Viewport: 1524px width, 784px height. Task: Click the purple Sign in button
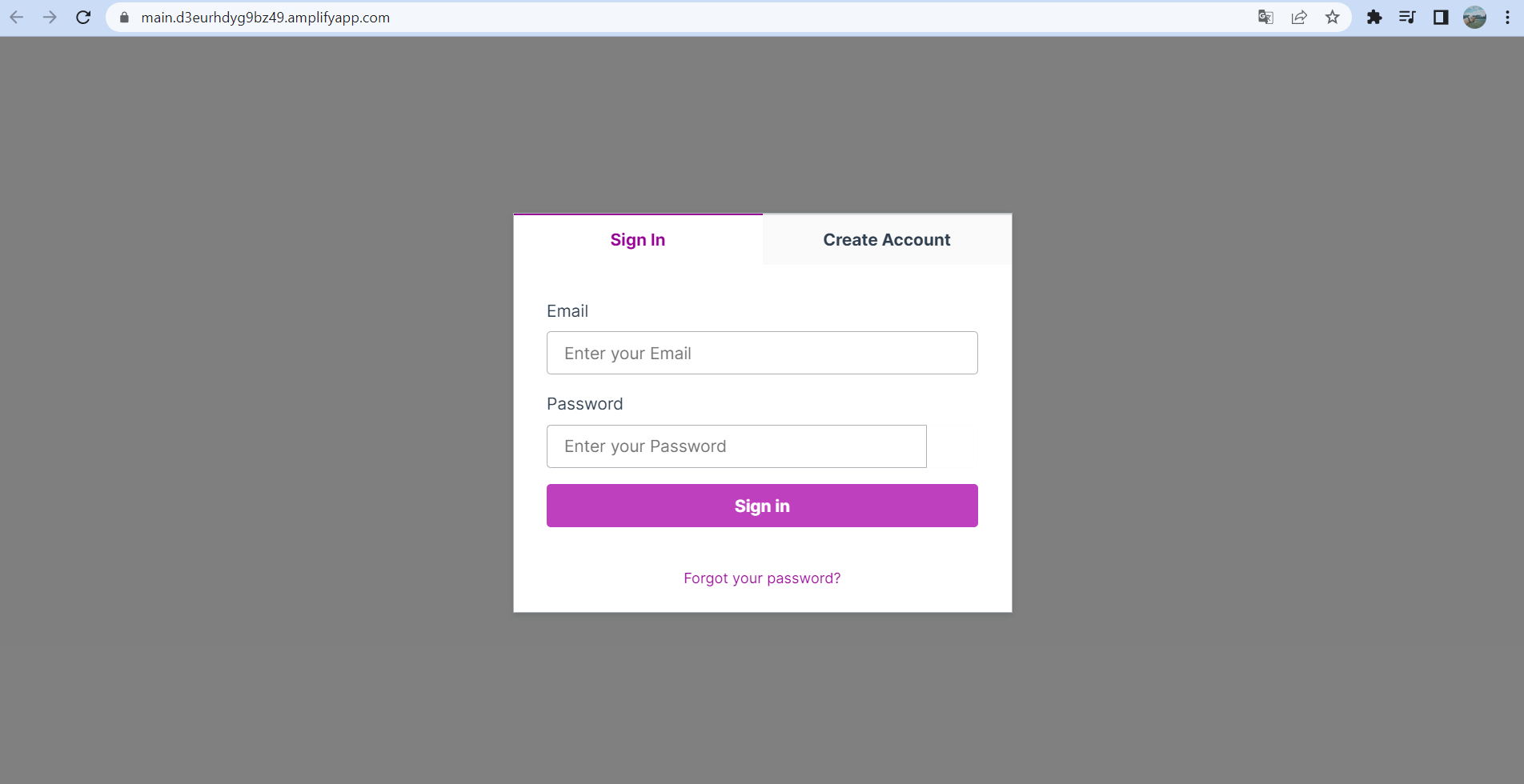coord(762,506)
